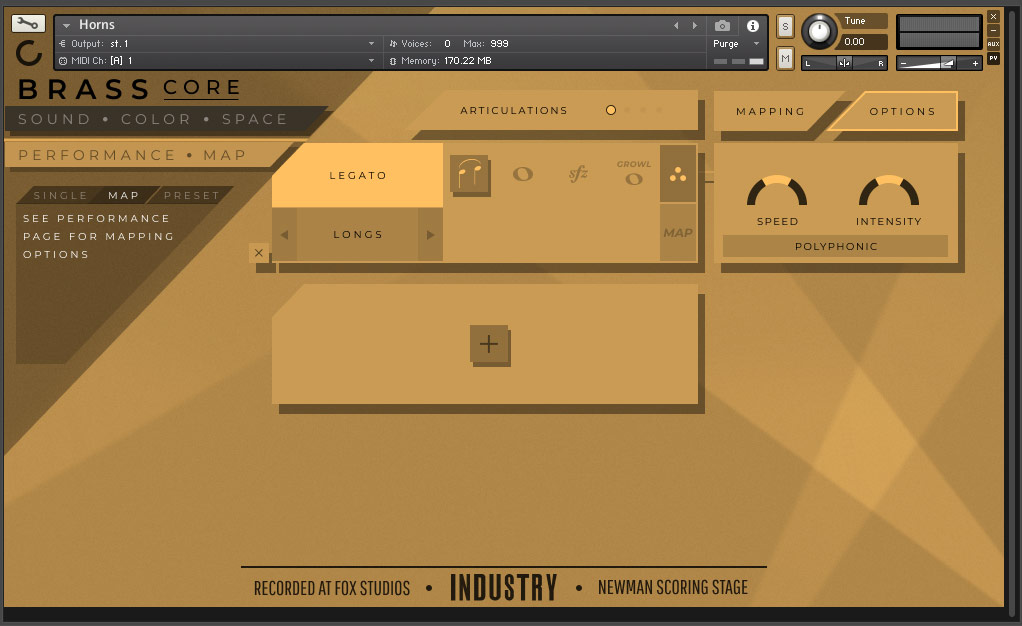Select the legato notes articulation icon
The image size is (1022, 626).
click(469, 174)
